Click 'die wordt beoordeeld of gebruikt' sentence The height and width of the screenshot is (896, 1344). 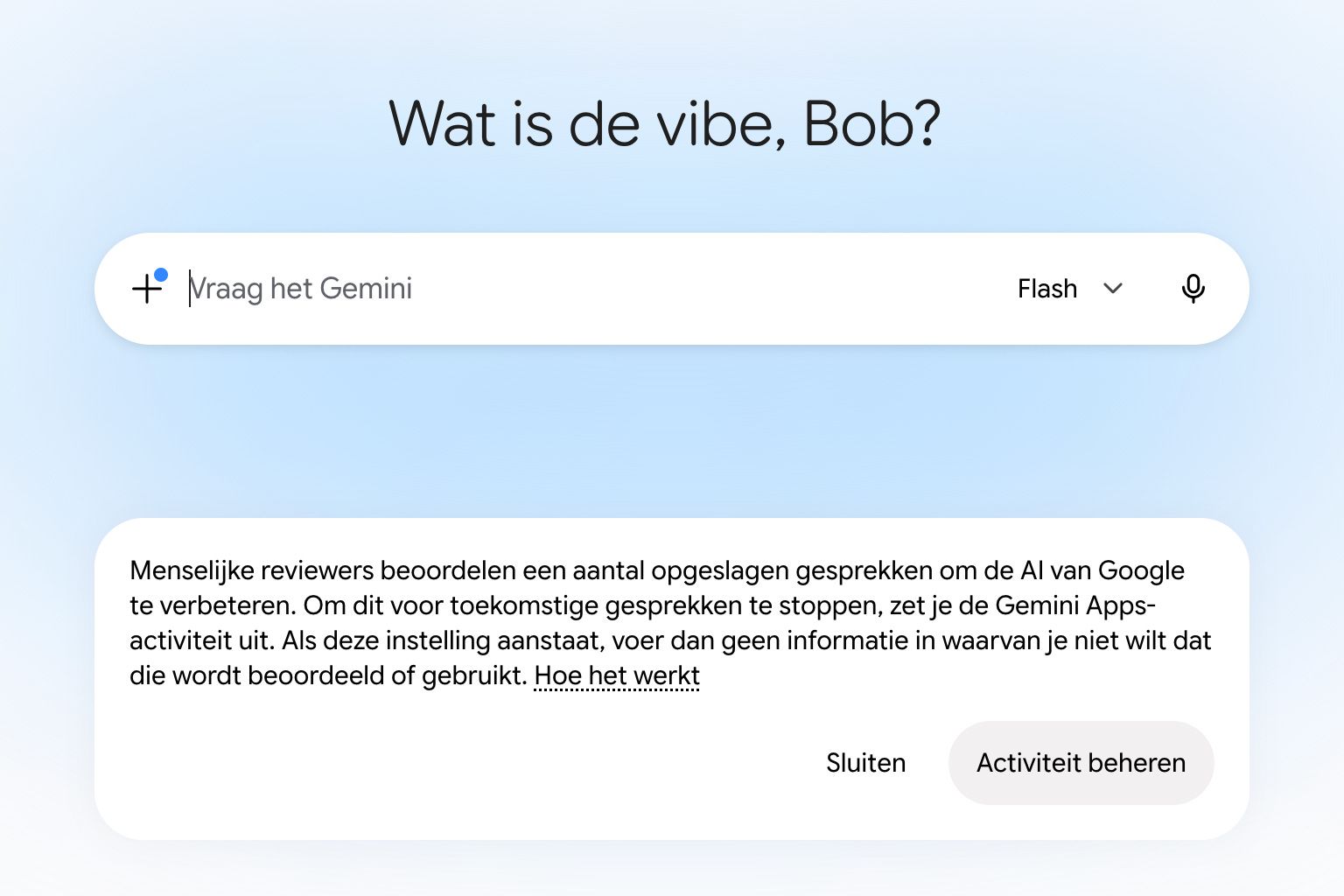tap(328, 675)
